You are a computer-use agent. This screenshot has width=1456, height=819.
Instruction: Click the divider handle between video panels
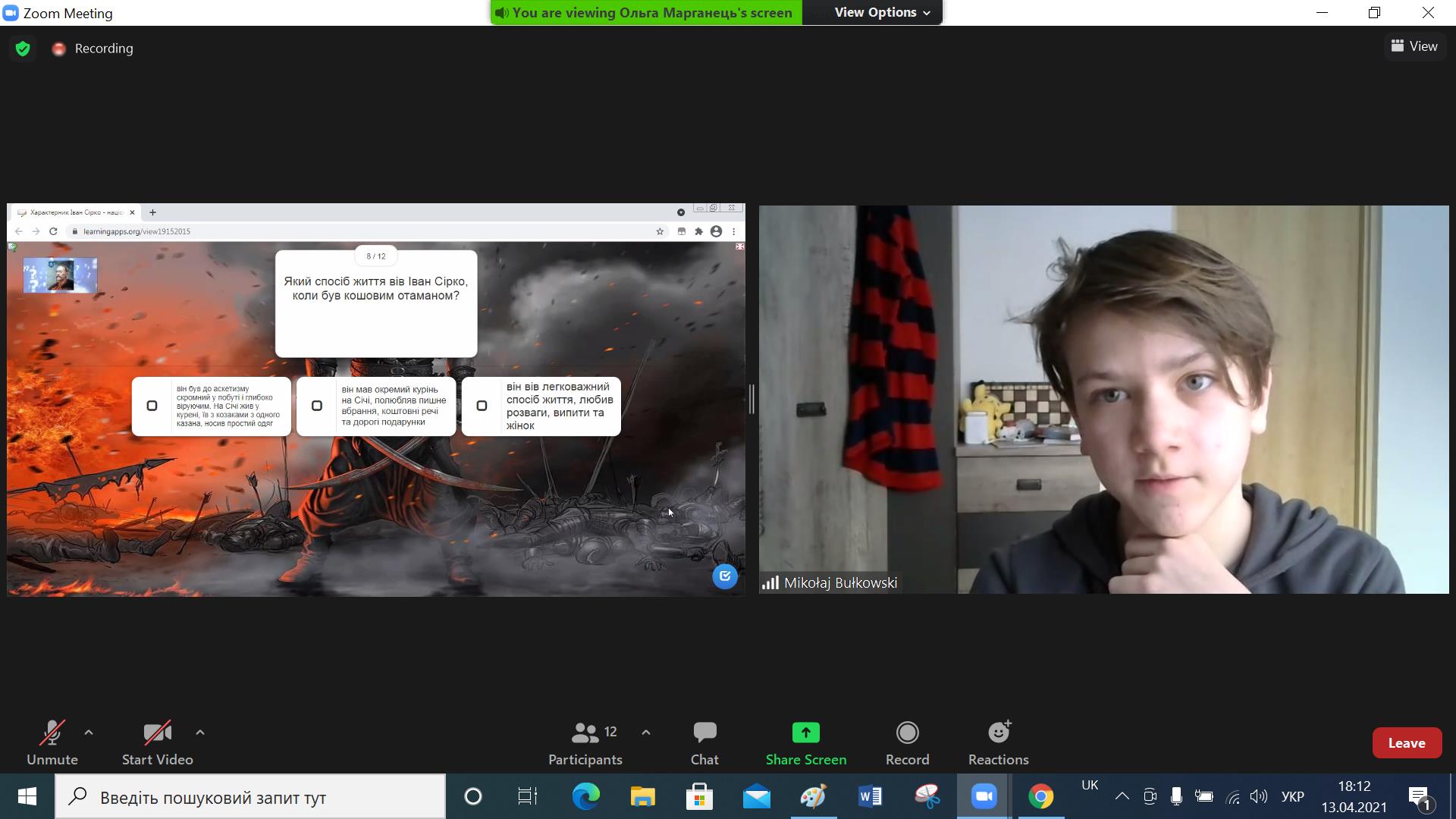click(752, 399)
